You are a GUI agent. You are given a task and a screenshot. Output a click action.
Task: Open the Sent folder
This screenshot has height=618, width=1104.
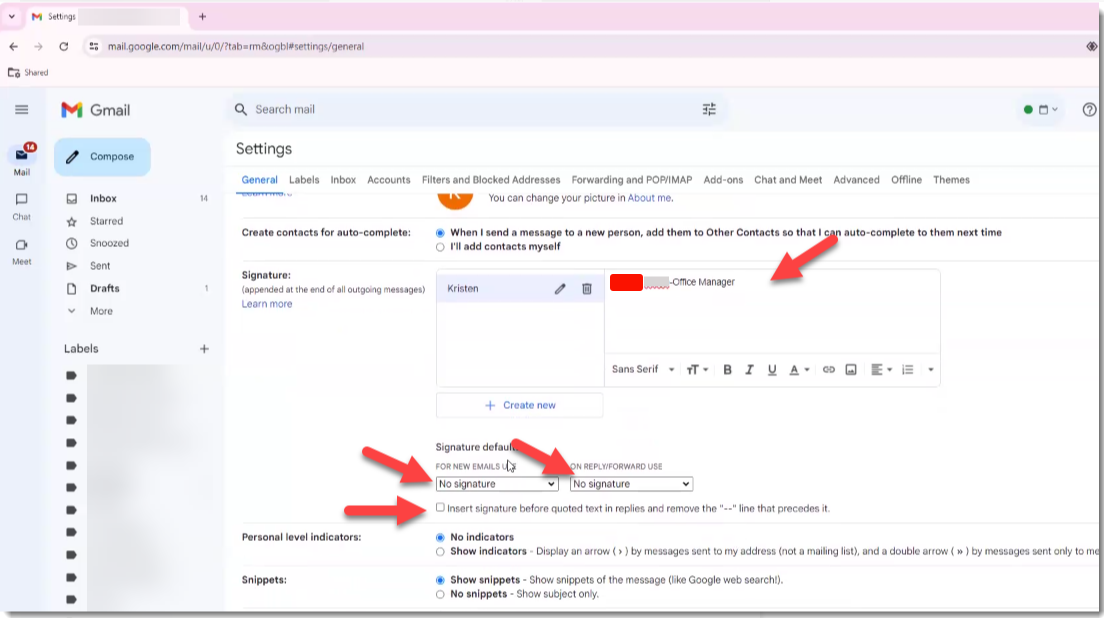(100, 266)
